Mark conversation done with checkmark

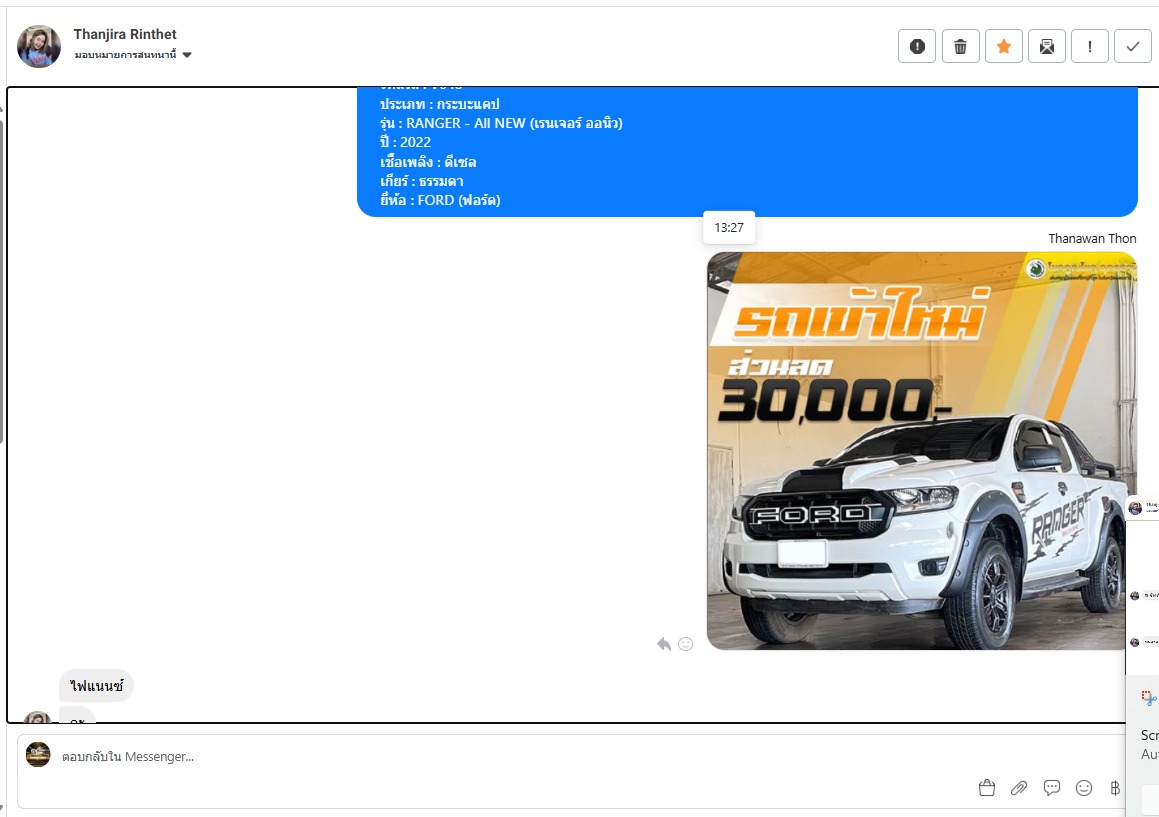pyautogui.click(x=1132, y=47)
